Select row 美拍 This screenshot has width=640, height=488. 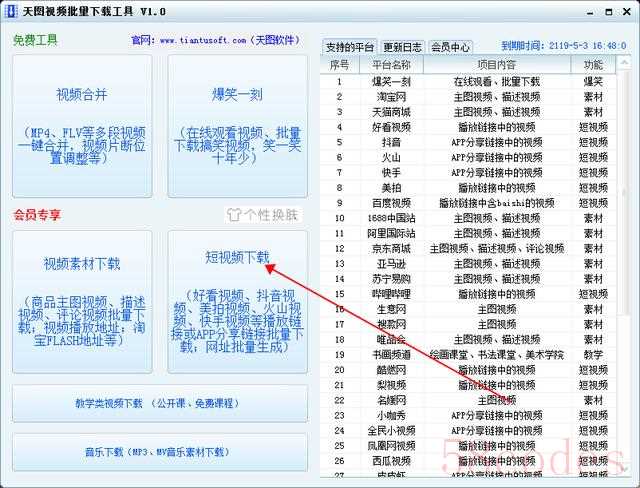[x=468, y=188]
